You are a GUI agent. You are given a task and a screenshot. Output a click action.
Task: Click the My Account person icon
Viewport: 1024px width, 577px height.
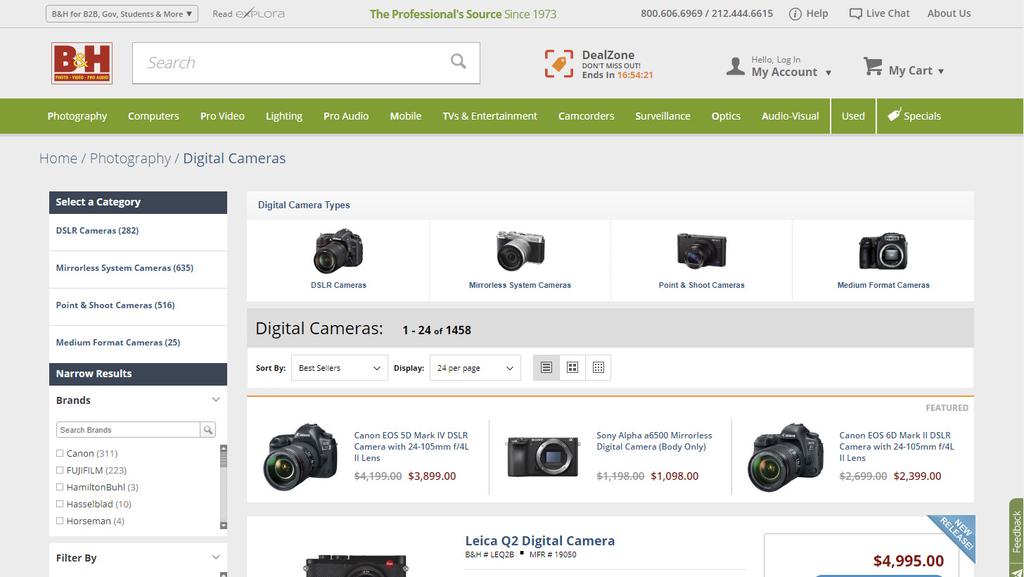[x=735, y=66]
